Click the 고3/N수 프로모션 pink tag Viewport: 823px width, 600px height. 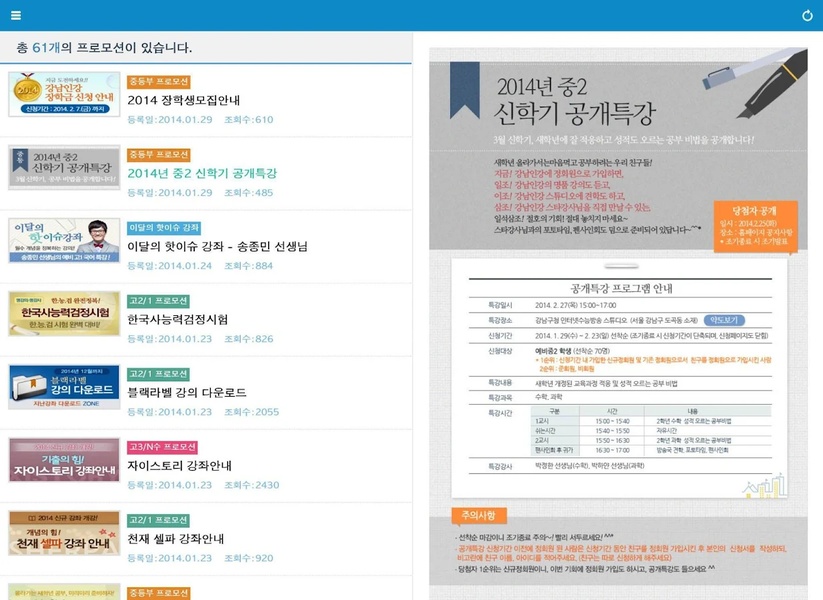click(x=162, y=447)
